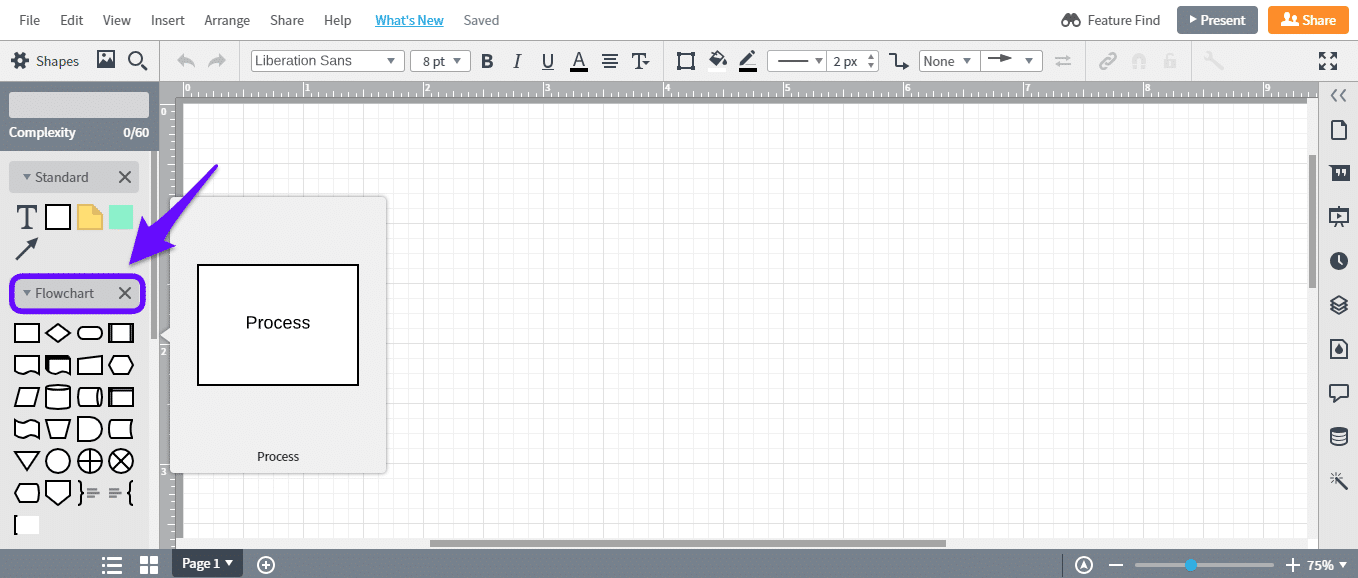This screenshot has width=1358, height=578.
Task: Open the Layers panel in right sidebar
Action: [x=1339, y=305]
